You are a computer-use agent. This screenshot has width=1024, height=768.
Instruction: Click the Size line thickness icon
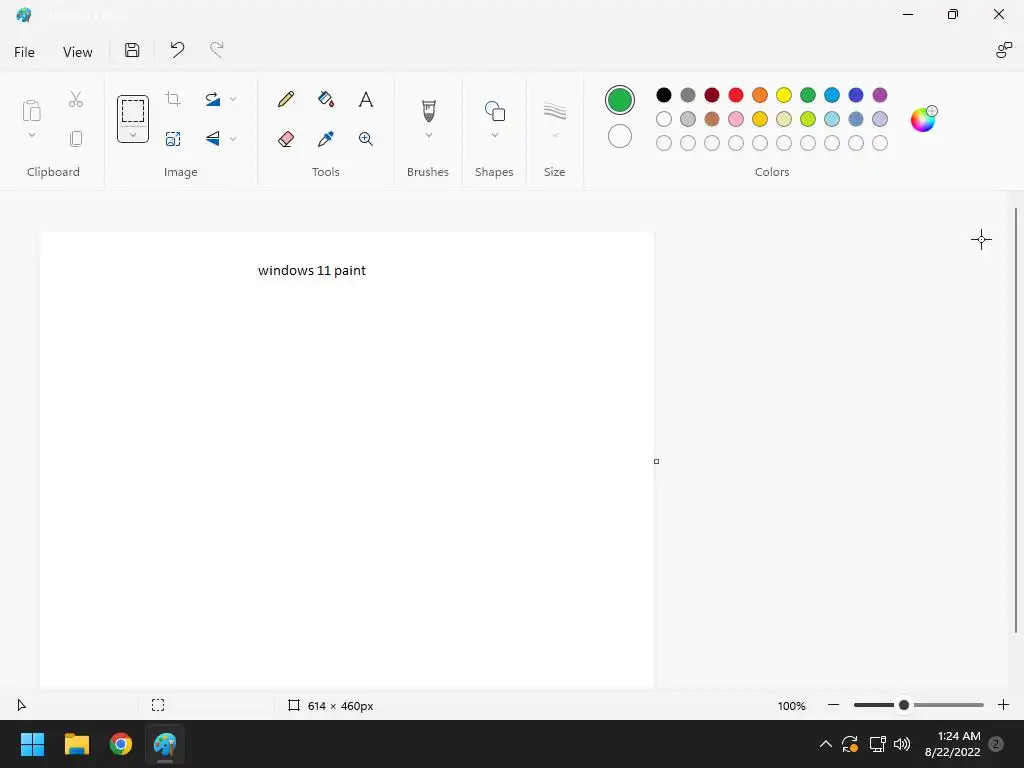point(554,111)
